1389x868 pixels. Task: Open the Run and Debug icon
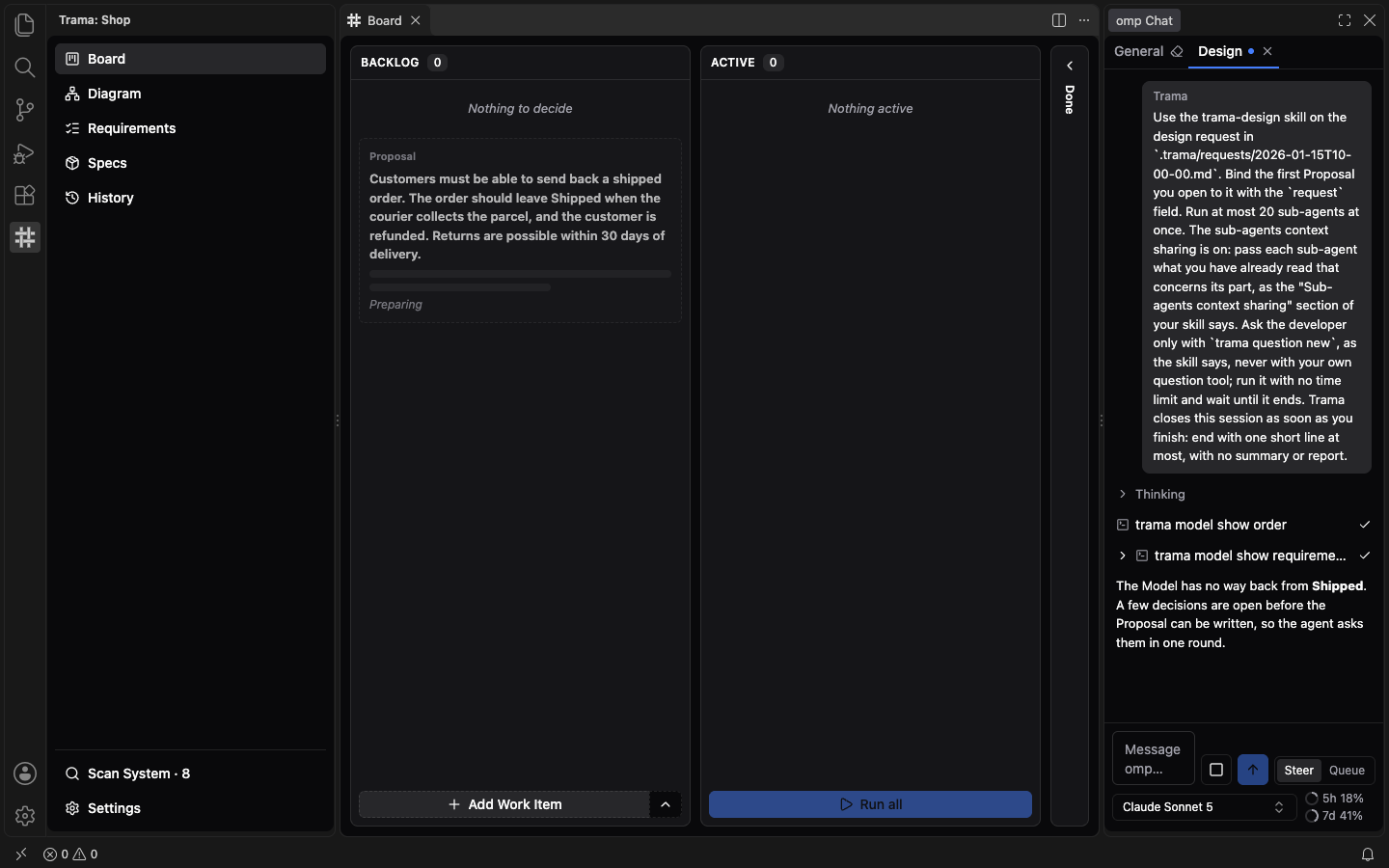(25, 152)
